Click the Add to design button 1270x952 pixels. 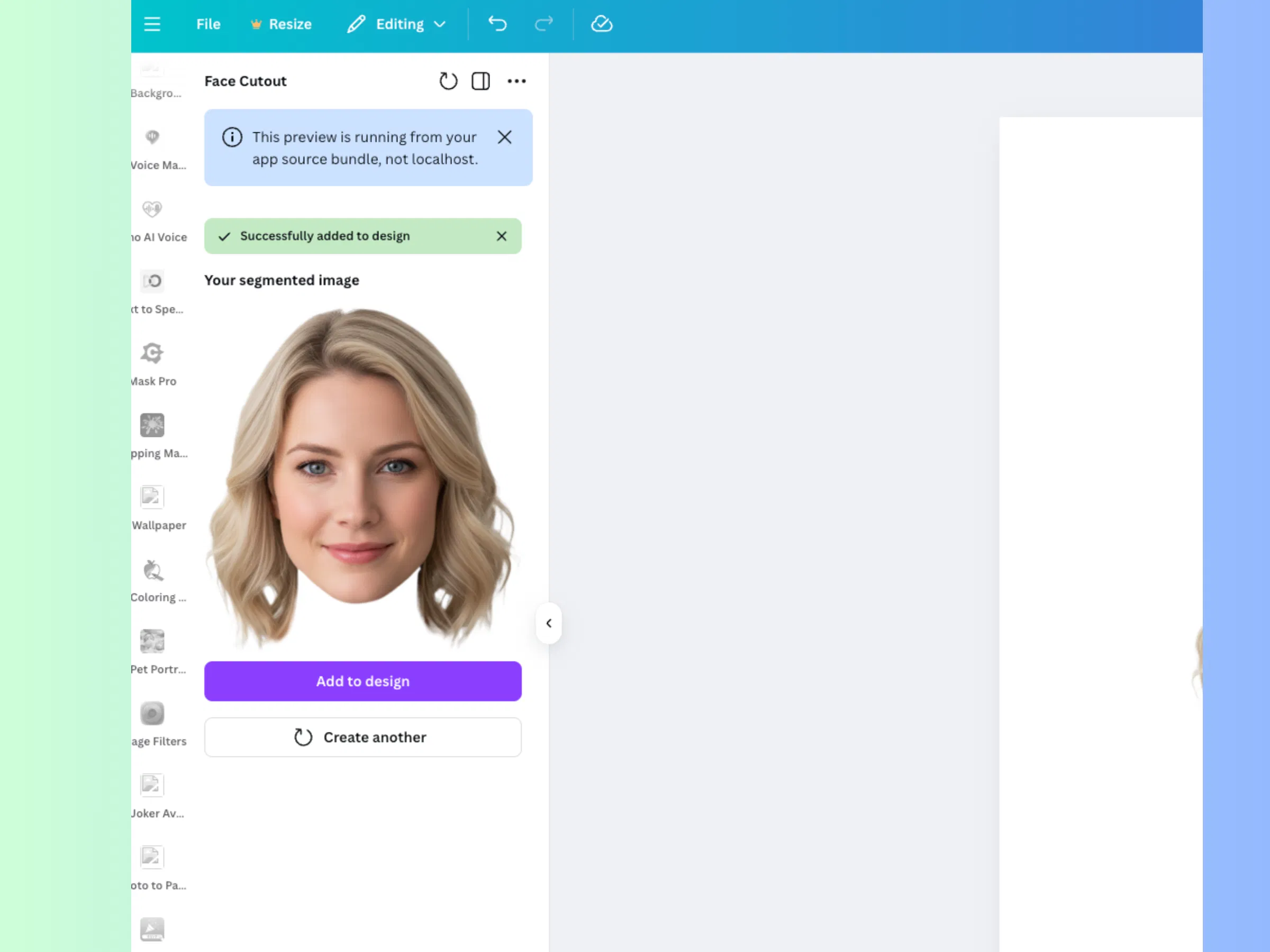point(363,681)
